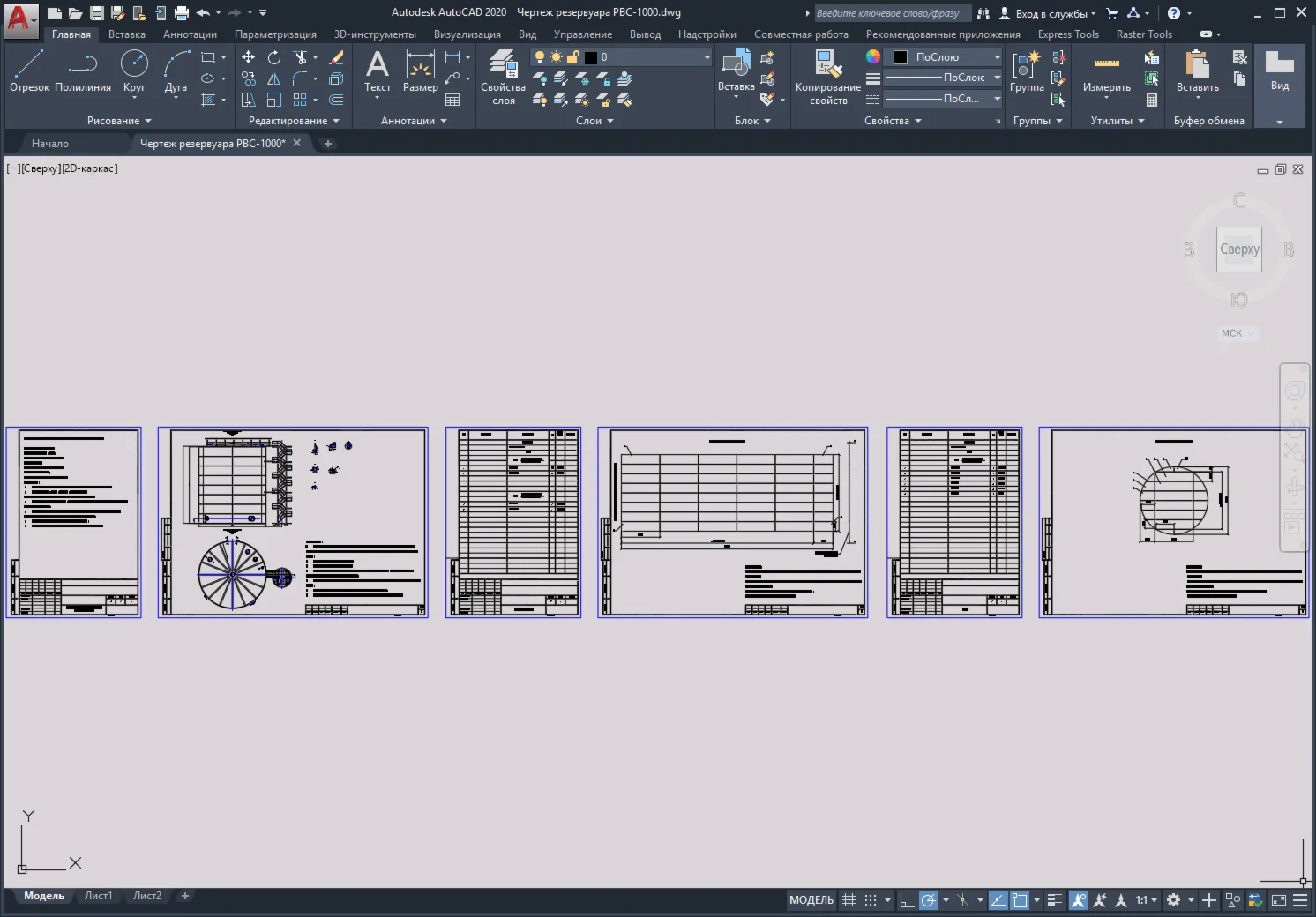Switch to the Вид ribbon tab

point(527,34)
